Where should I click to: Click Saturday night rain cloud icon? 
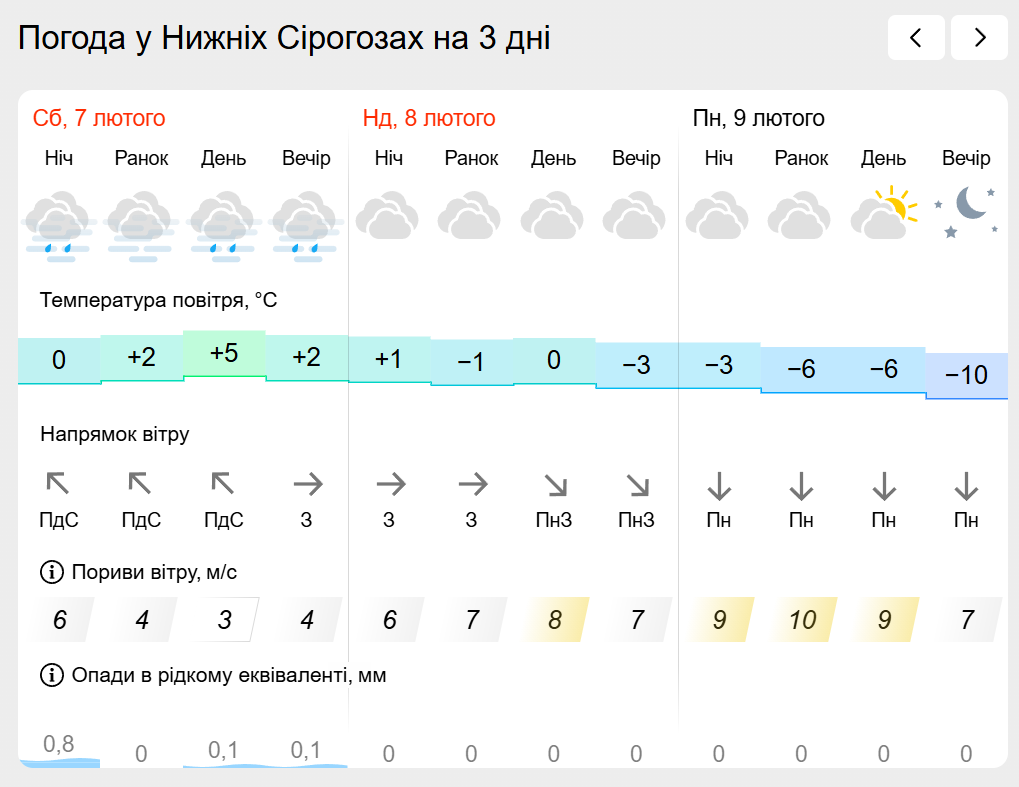59,226
